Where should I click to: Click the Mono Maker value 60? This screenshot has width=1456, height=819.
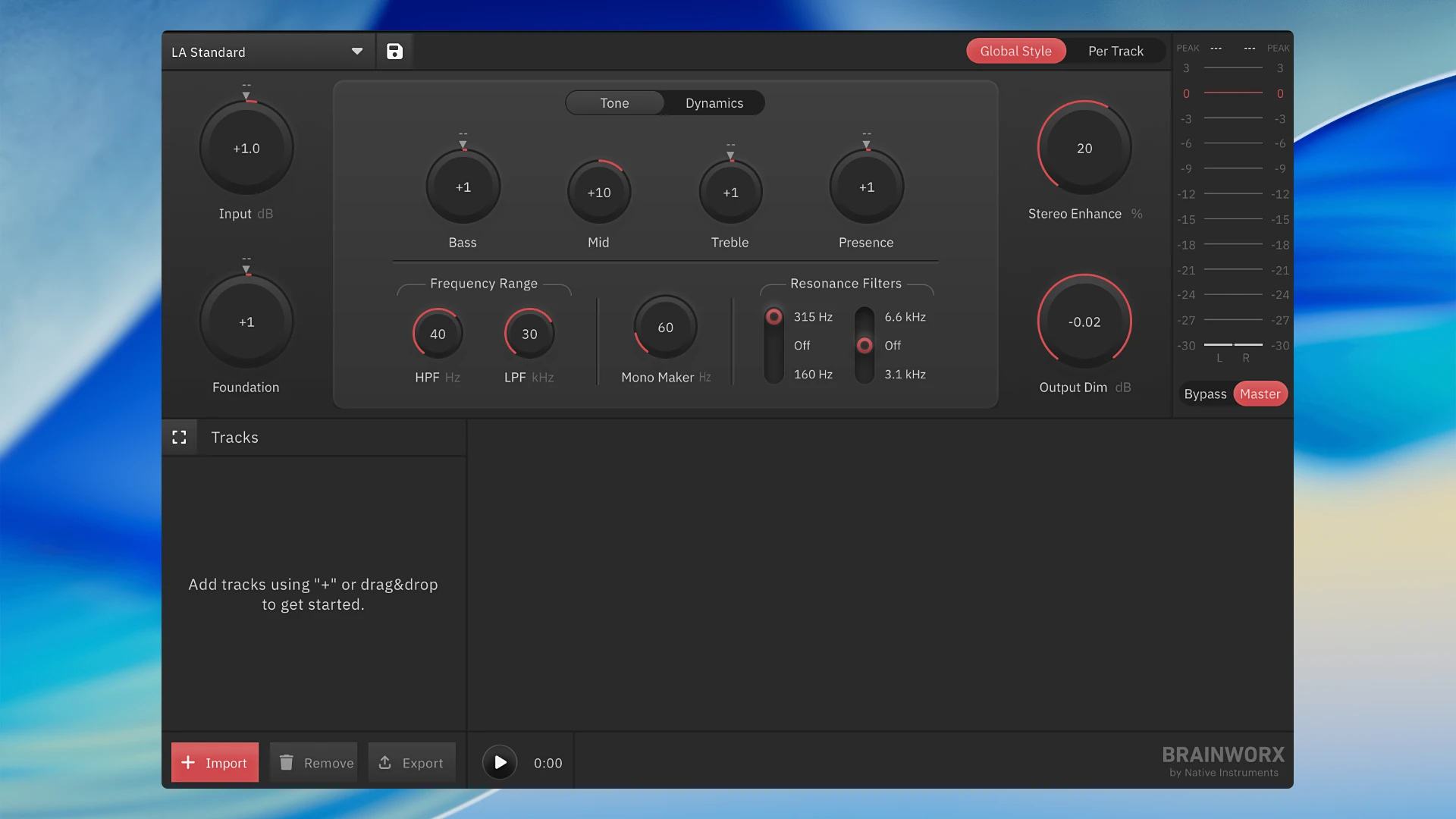click(x=665, y=328)
